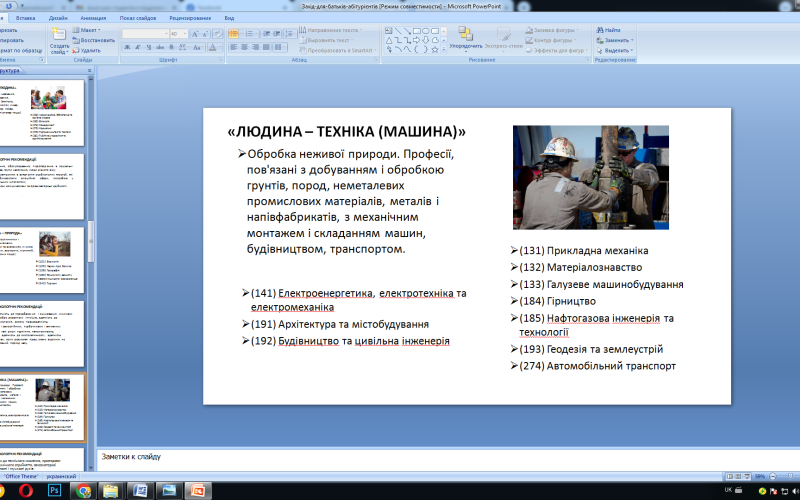Center align text
Screen dimensions: 800x500
coord(244,47)
